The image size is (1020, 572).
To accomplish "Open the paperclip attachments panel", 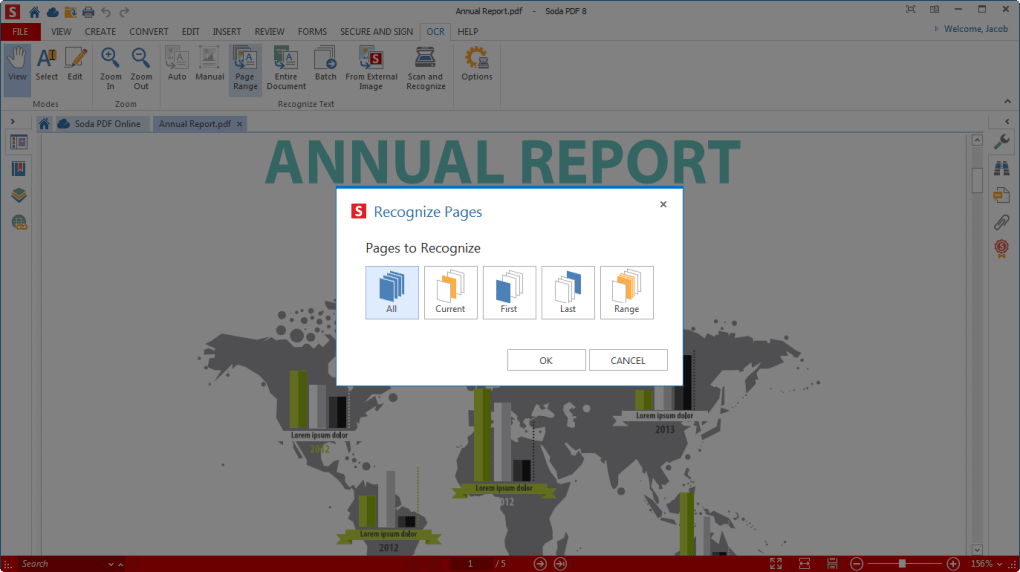I will pos(1000,221).
